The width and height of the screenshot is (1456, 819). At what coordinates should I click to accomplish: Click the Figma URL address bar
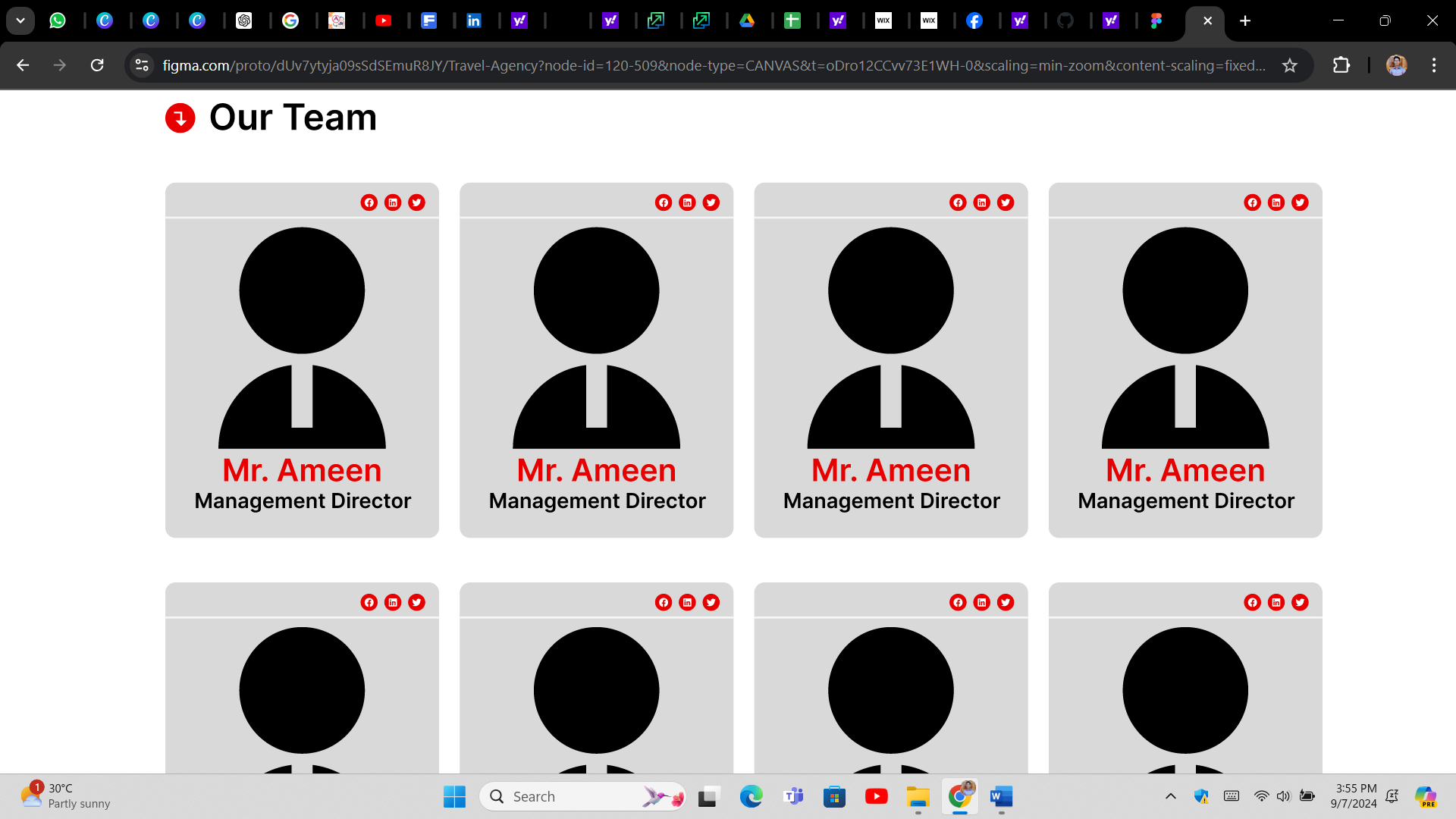(713, 65)
